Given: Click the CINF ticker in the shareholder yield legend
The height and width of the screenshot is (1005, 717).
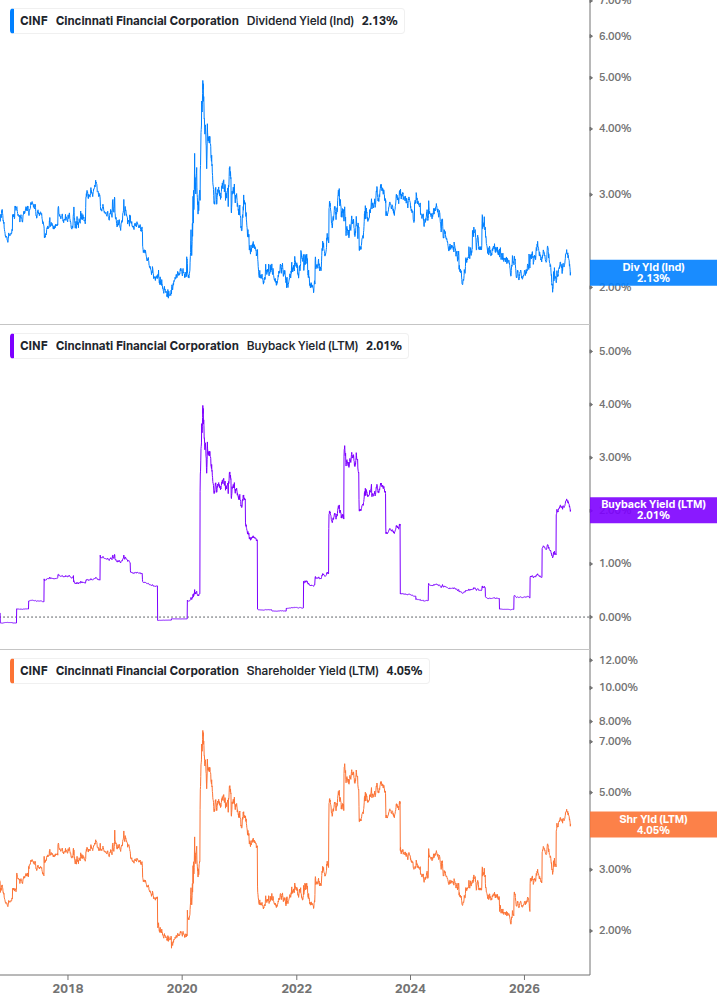Looking at the screenshot, I should coord(34,671).
